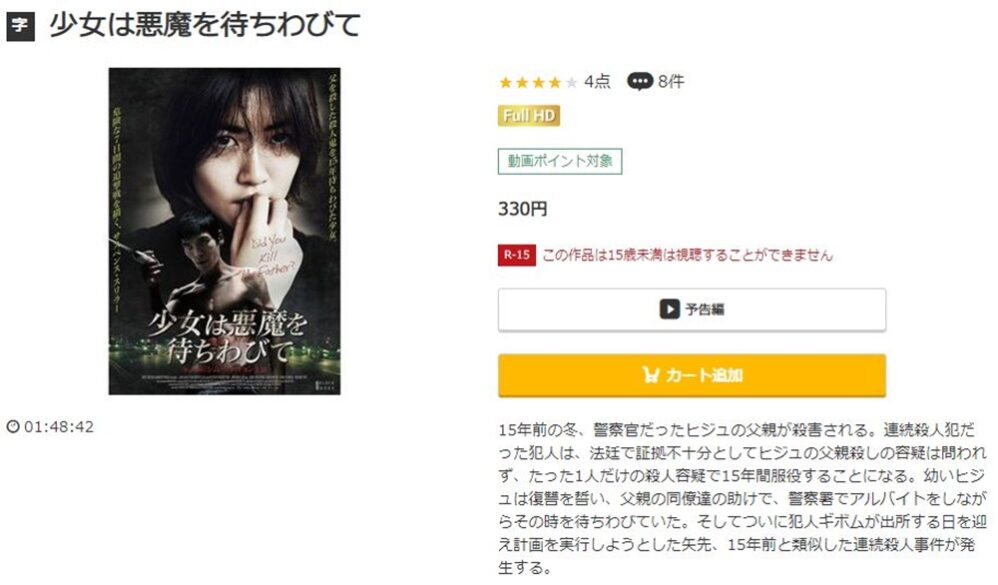Click the play icon on 予告編 button
Screen dimensions: 998x585
click(670, 309)
